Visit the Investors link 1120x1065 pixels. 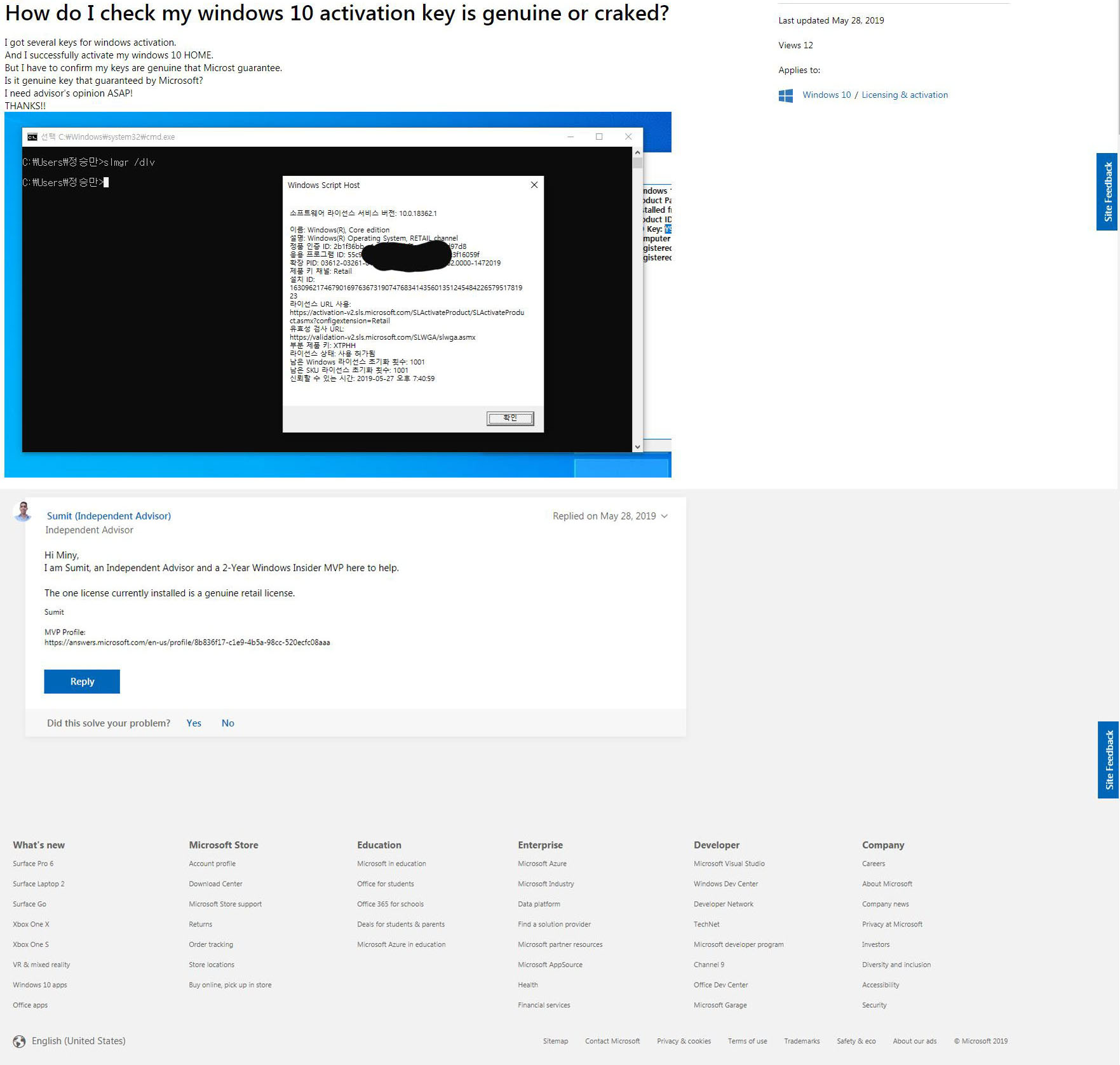(x=876, y=945)
